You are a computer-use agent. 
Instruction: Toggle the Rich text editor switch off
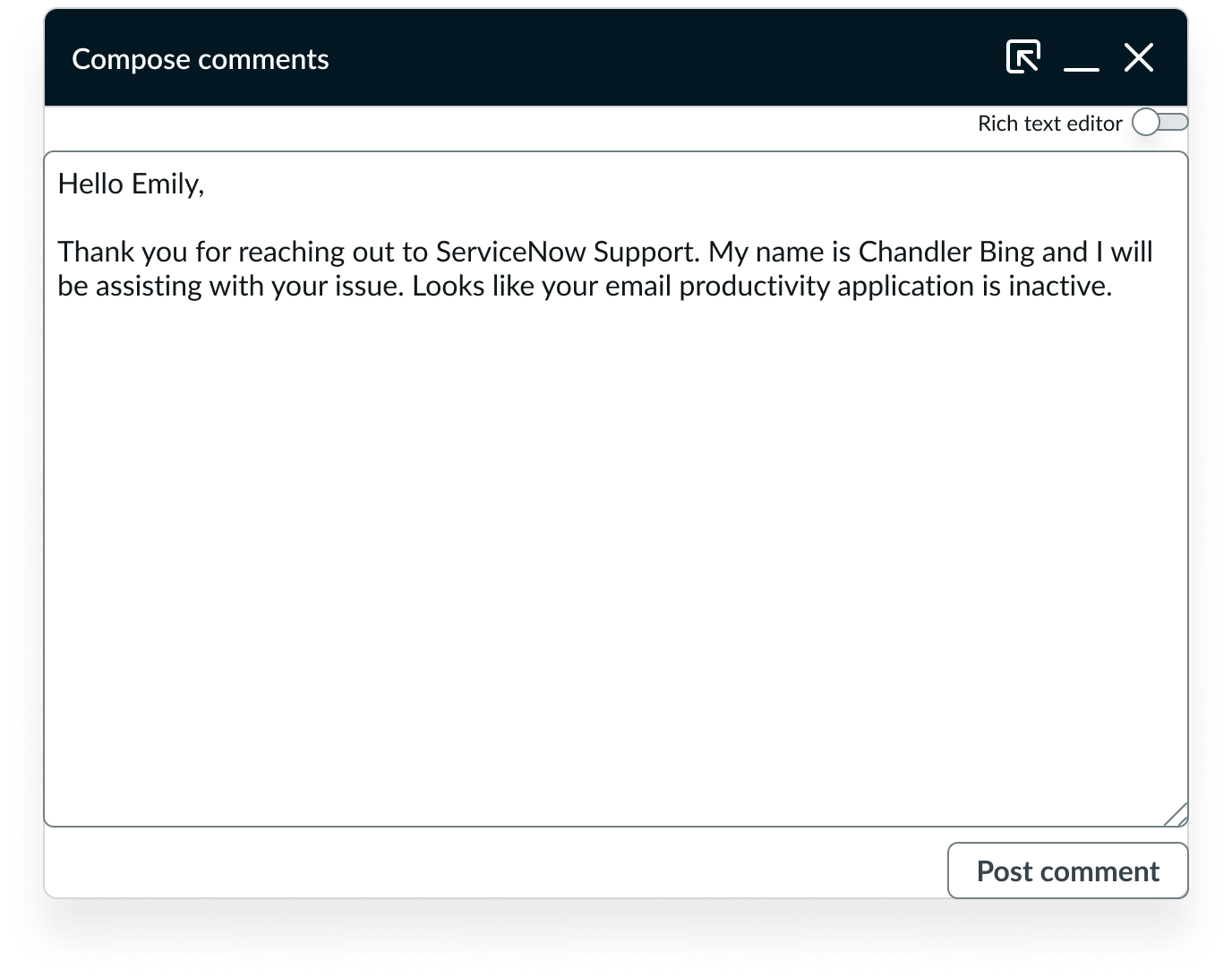(x=1159, y=122)
